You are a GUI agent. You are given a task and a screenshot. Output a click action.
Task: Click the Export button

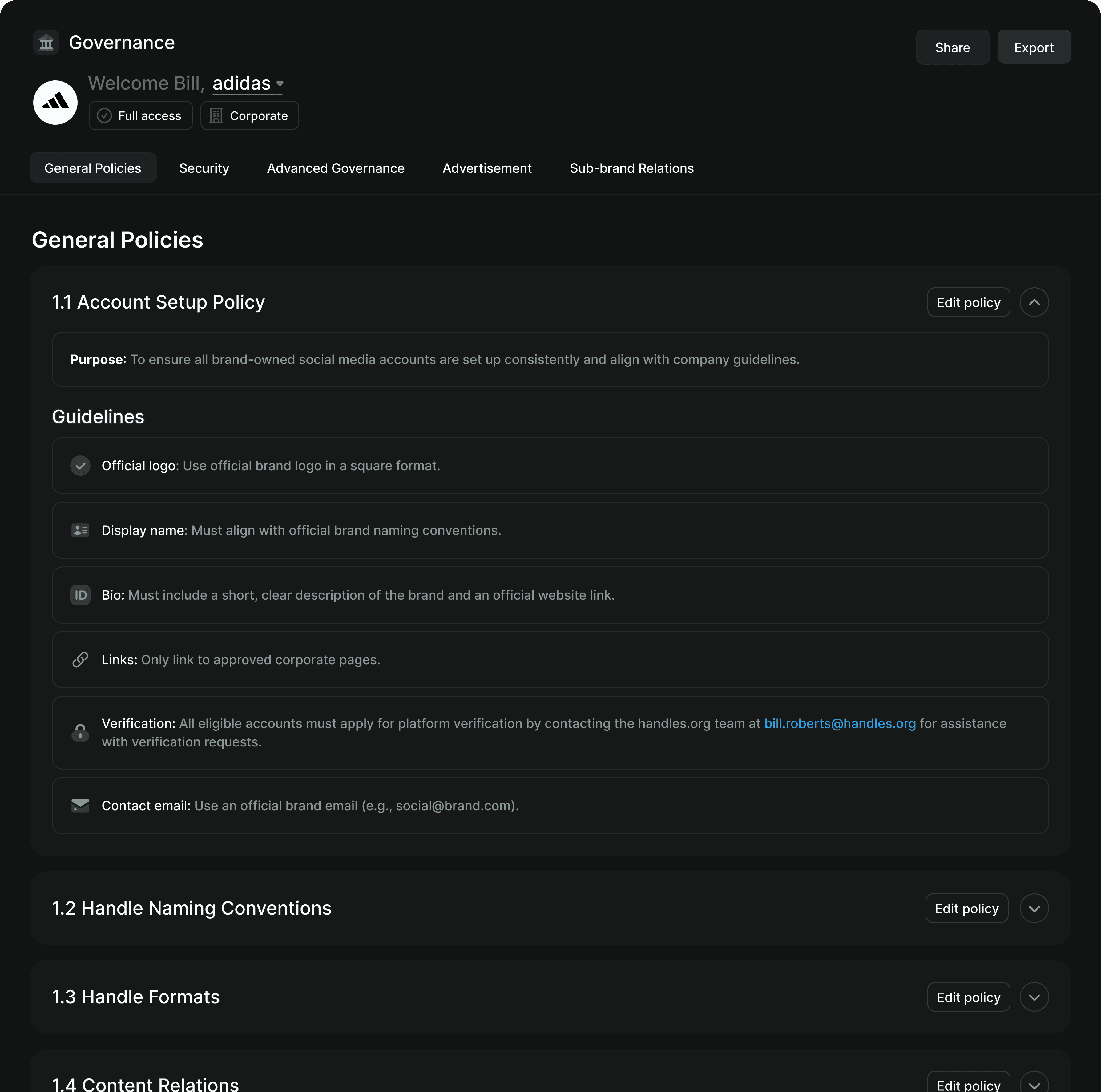(1034, 47)
